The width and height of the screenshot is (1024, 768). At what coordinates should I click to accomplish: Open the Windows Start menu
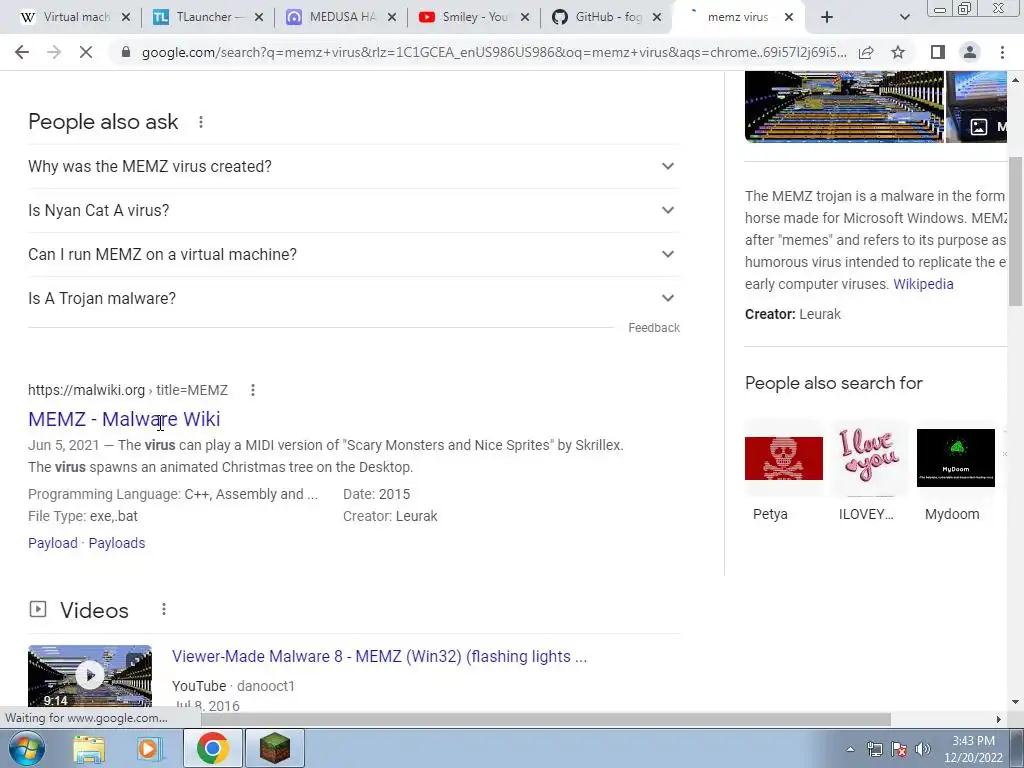pos(25,748)
